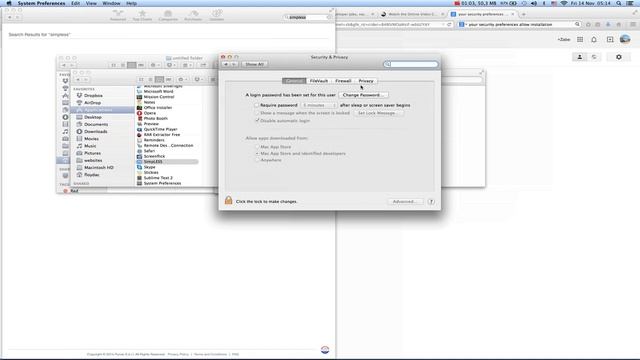Select Screenflick in Applications list

pyautogui.click(x=154, y=156)
